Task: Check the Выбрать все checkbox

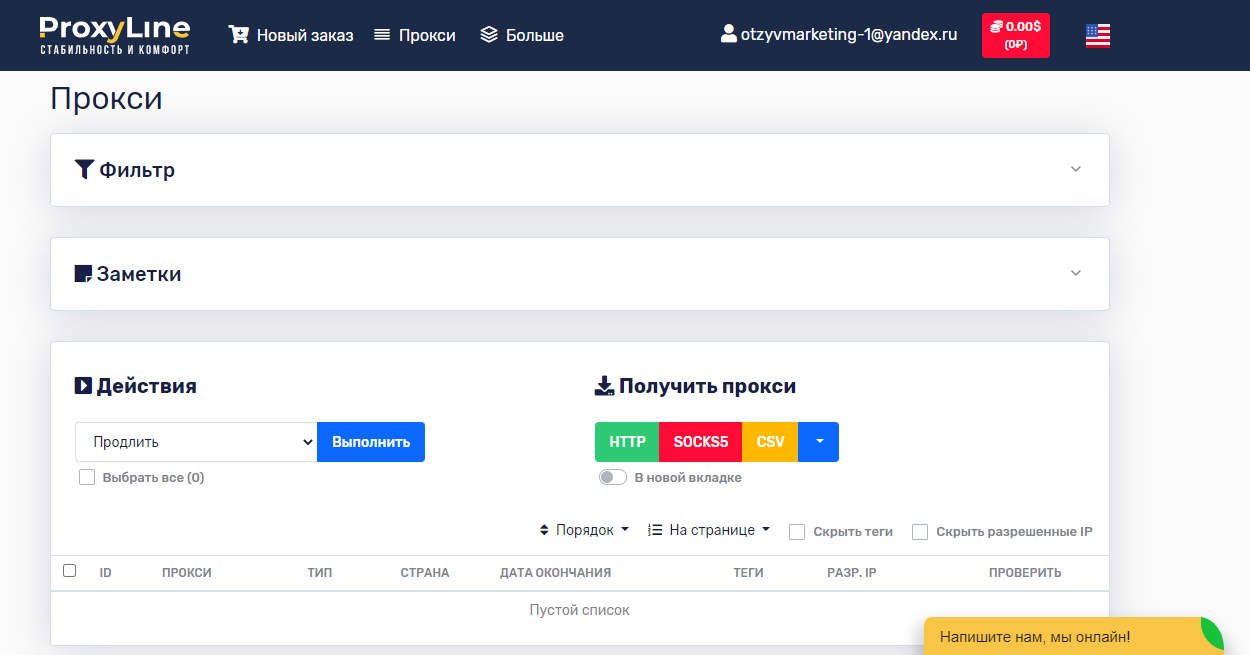Action: (x=87, y=478)
